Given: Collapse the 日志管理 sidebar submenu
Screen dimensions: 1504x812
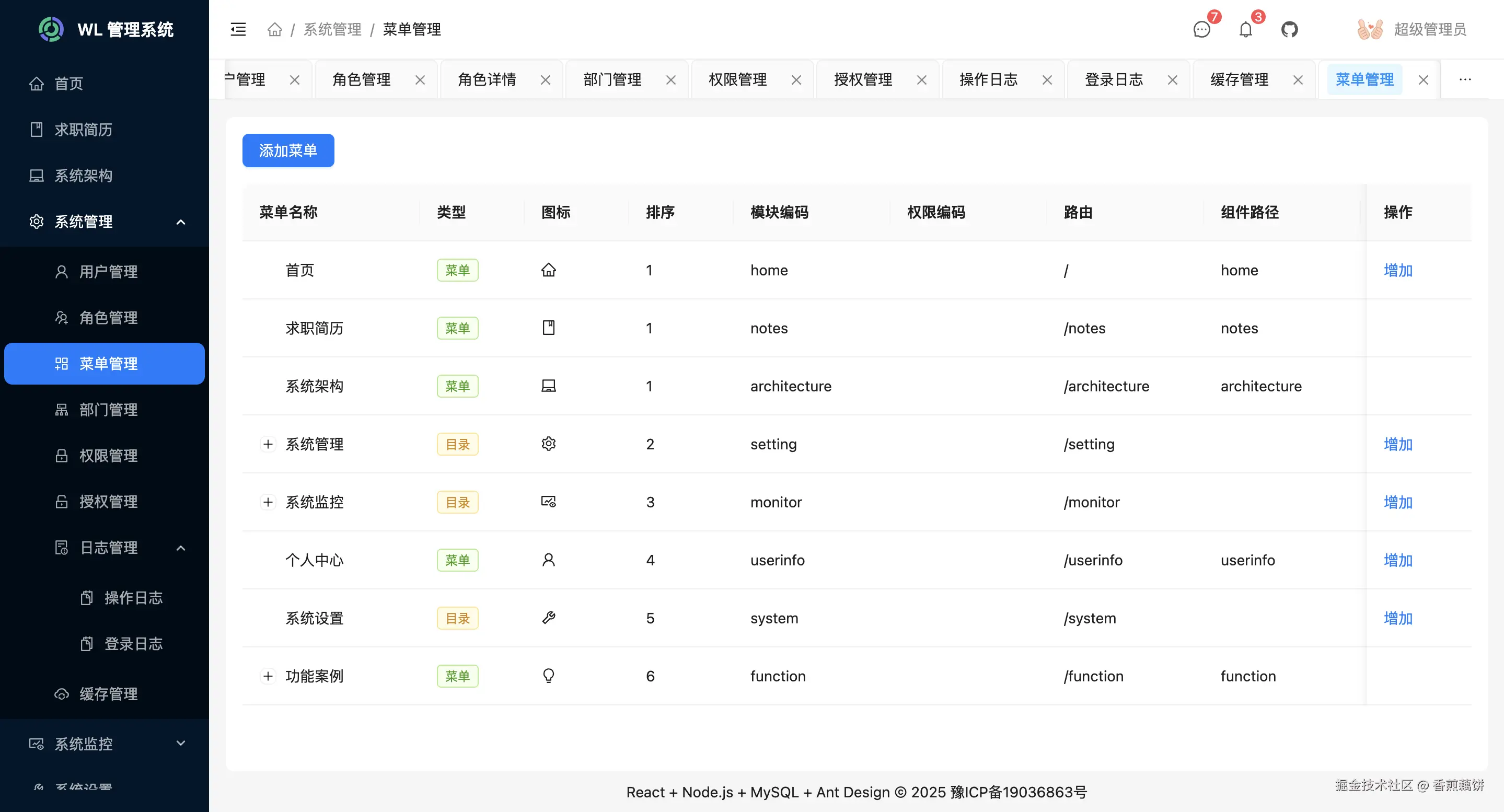Looking at the screenshot, I should 180,548.
